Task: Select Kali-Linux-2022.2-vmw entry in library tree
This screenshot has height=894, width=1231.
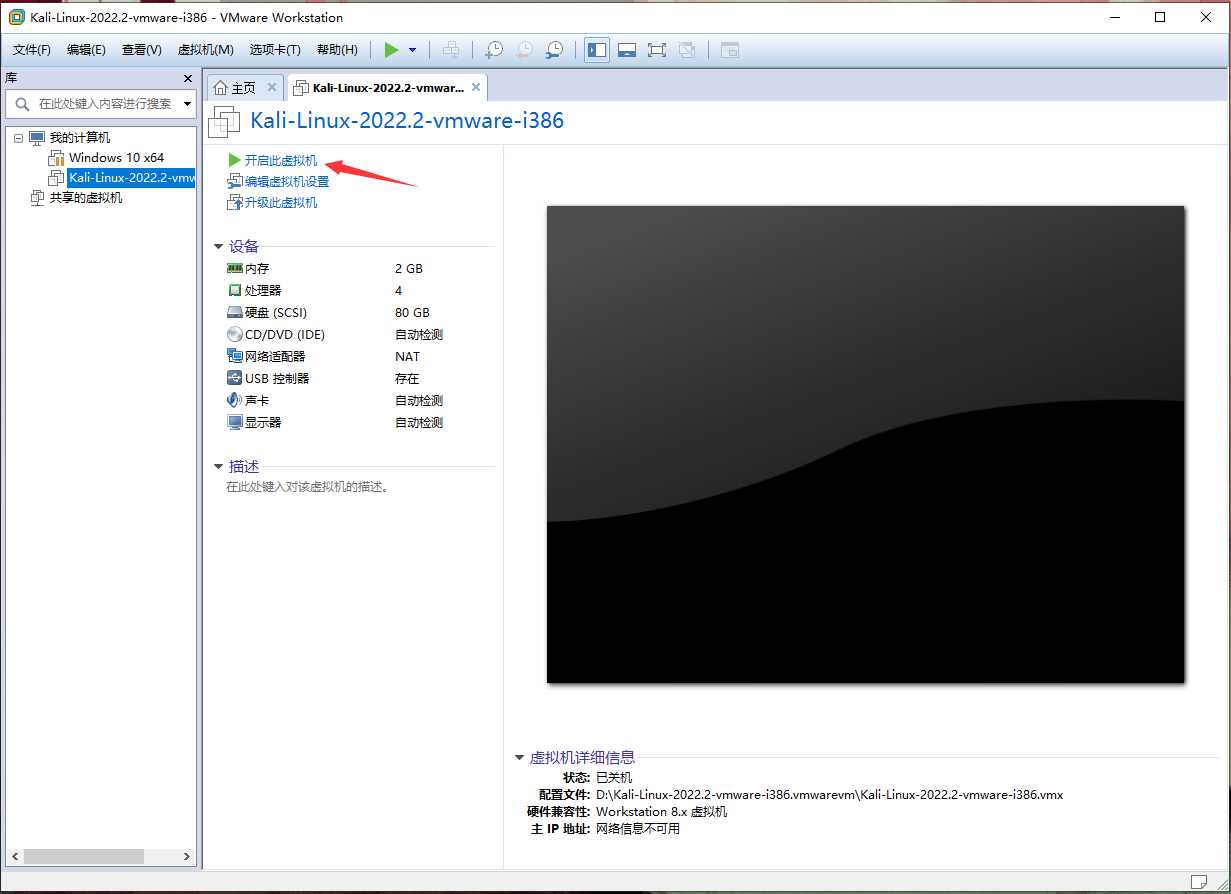Action: pyautogui.click(x=131, y=178)
